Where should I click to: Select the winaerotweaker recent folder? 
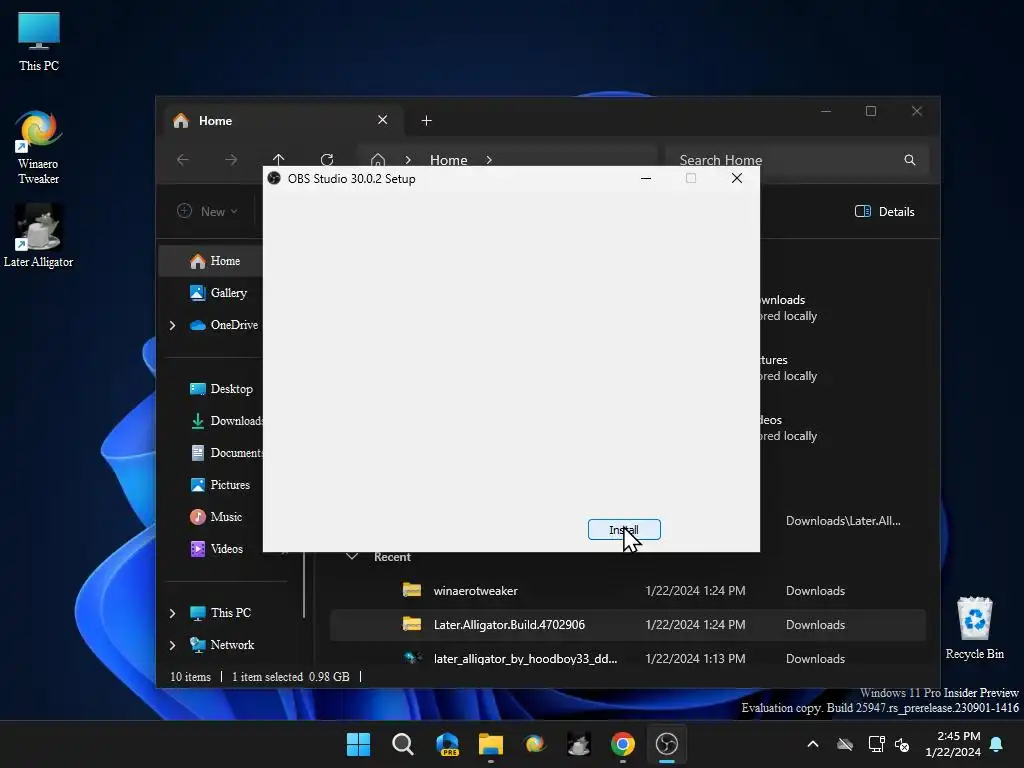627,591
